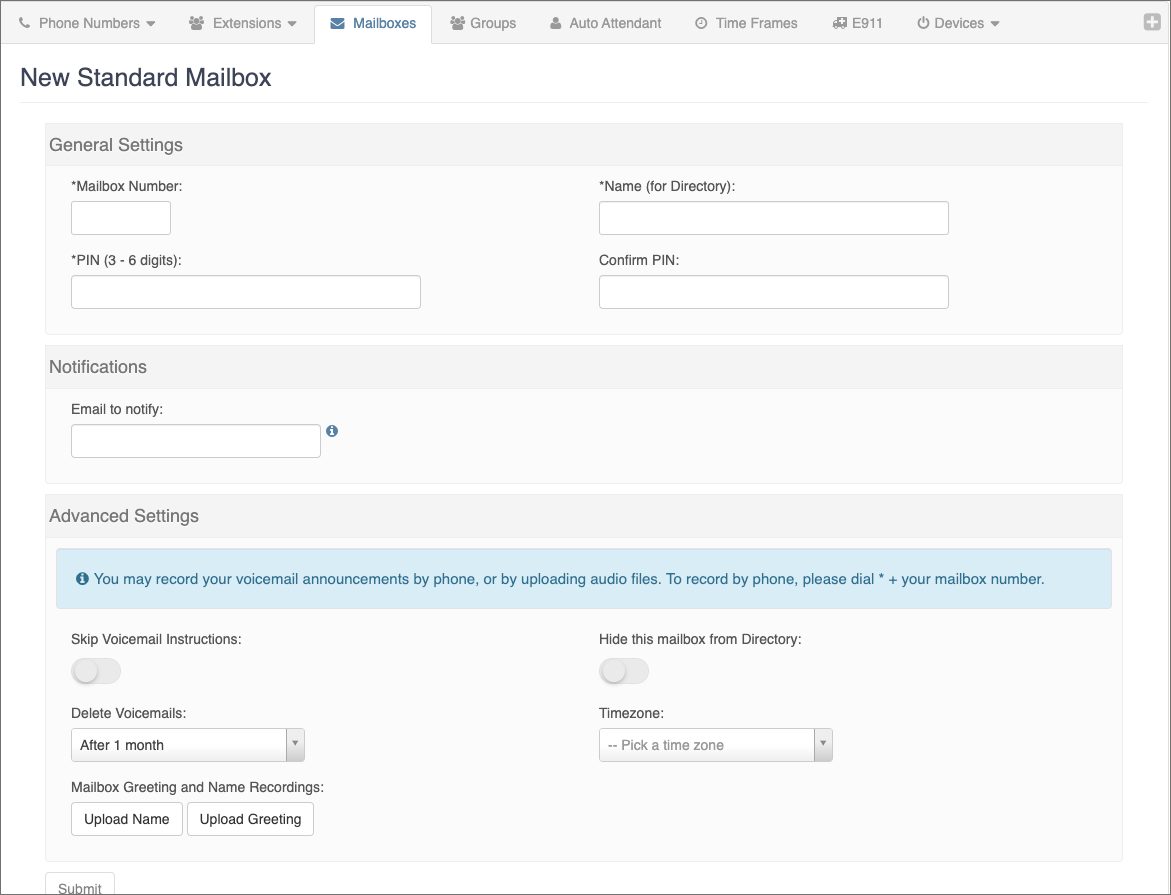1171x895 pixels.
Task: Focus the Mailbox Number field
Action: 121,218
